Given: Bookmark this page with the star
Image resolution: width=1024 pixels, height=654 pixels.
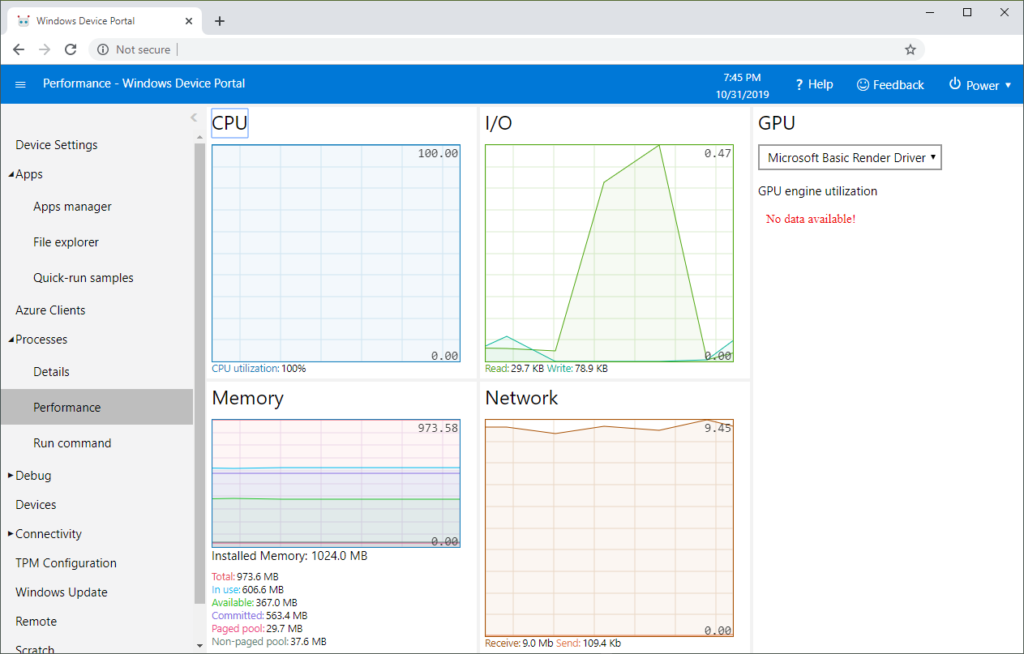Looking at the screenshot, I should coord(910,50).
